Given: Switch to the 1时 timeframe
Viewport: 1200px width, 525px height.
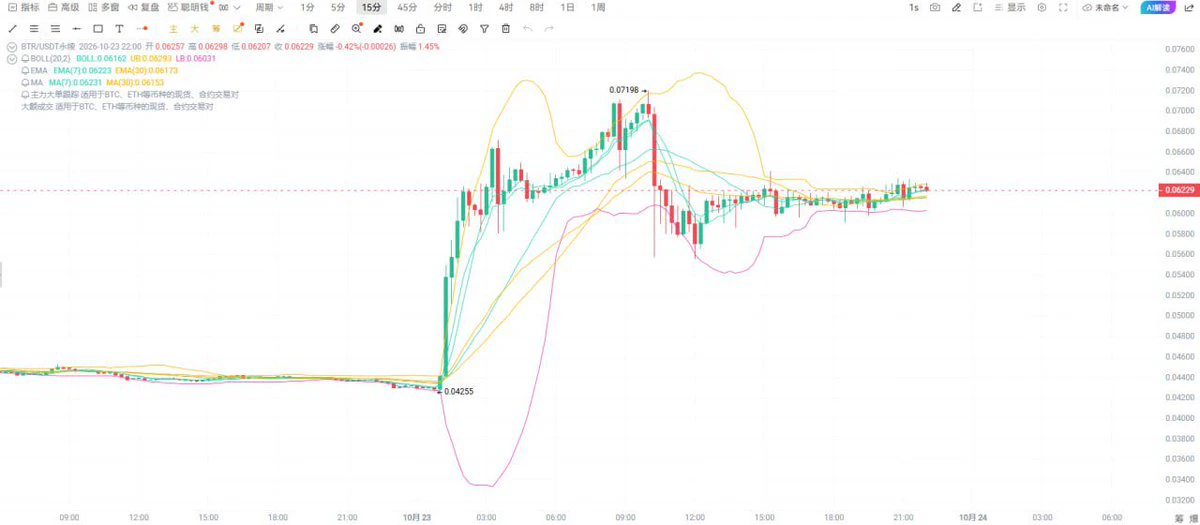Looking at the screenshot, I should coord(476,8).
